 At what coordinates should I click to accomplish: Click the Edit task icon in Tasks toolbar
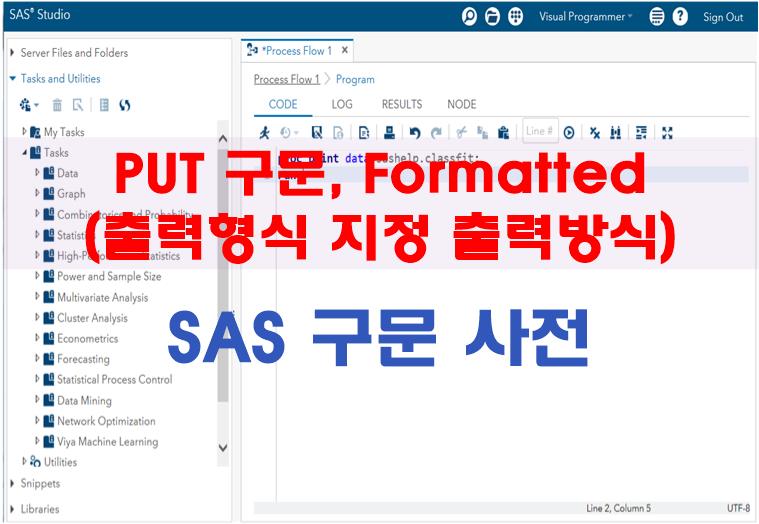pyautogui.click(x=78, y=105)
